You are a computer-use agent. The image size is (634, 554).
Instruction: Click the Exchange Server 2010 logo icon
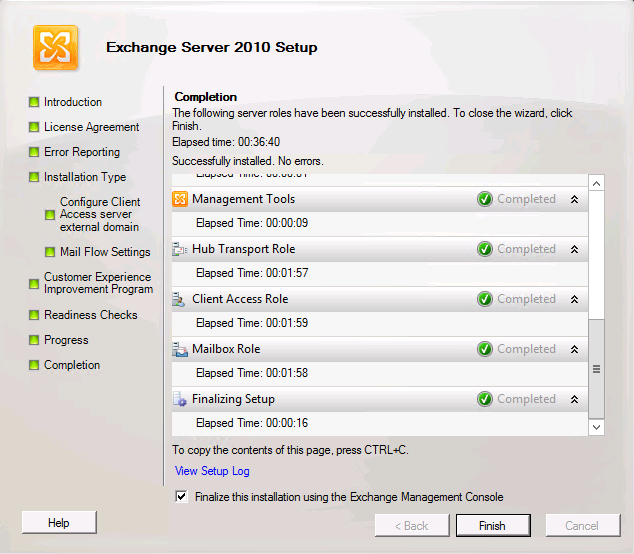coord(55,47)
